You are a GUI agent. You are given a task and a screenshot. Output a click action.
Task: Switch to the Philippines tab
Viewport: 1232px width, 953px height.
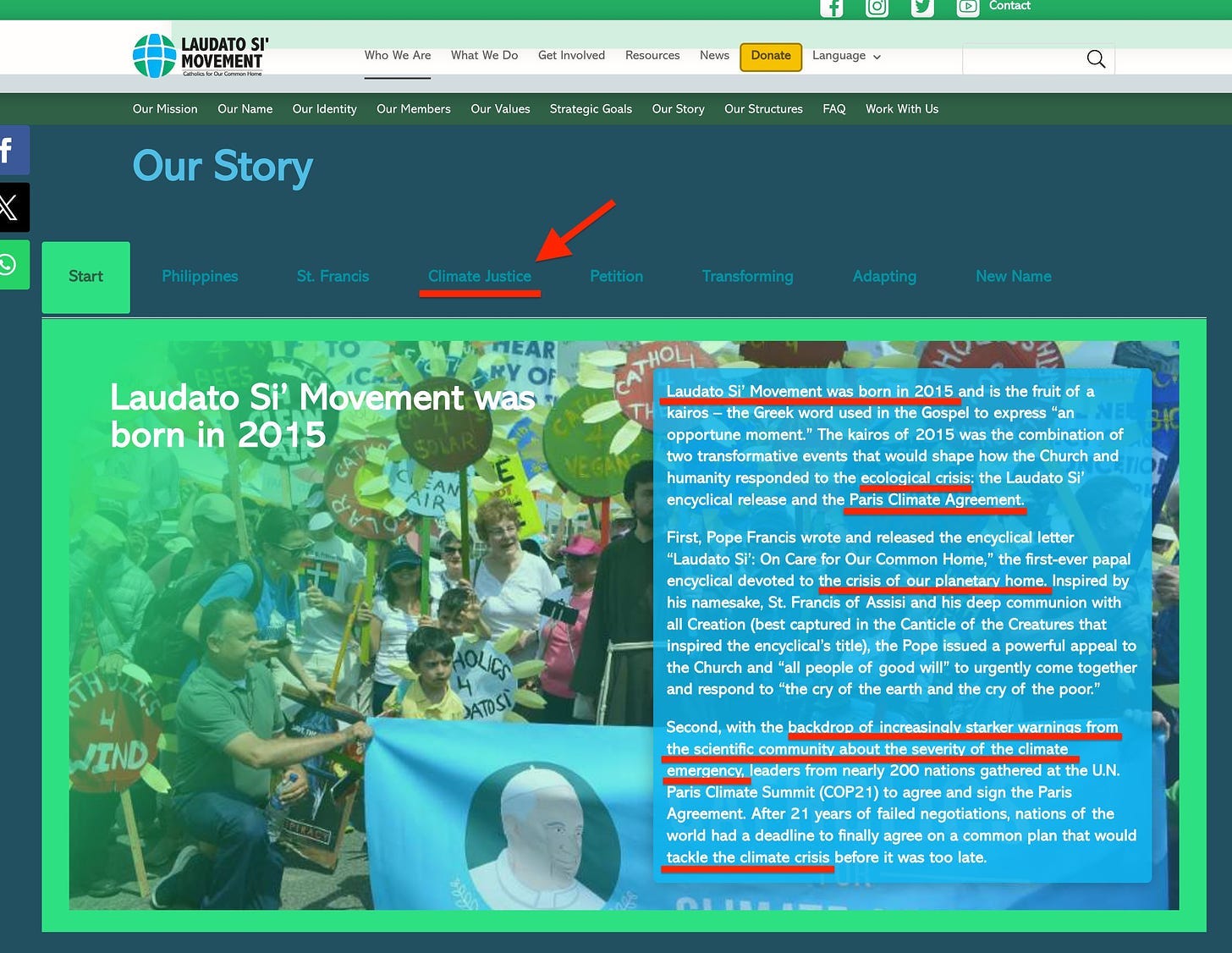click(200, 277)
